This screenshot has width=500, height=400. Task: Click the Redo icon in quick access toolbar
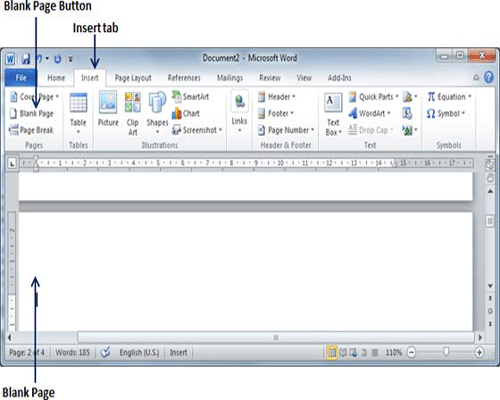[58, 59]
